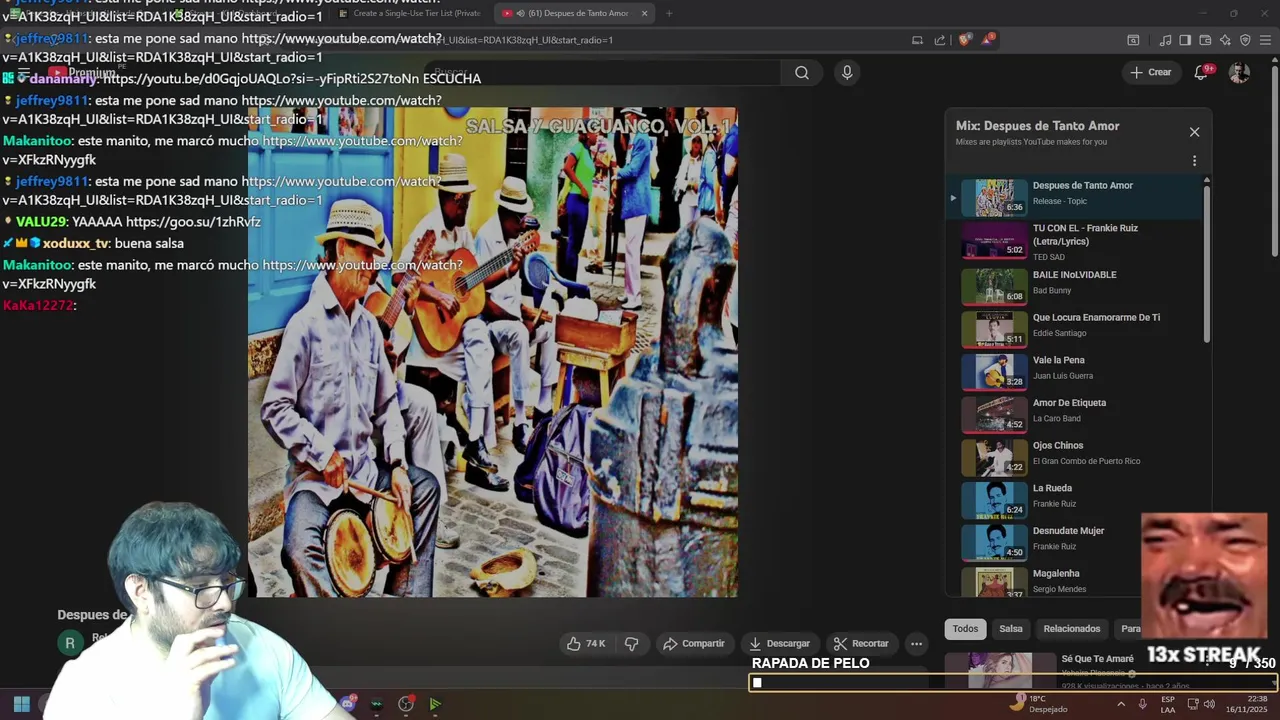
Task: Open the weather widget showing 18°C
Action: (1038, 704)
